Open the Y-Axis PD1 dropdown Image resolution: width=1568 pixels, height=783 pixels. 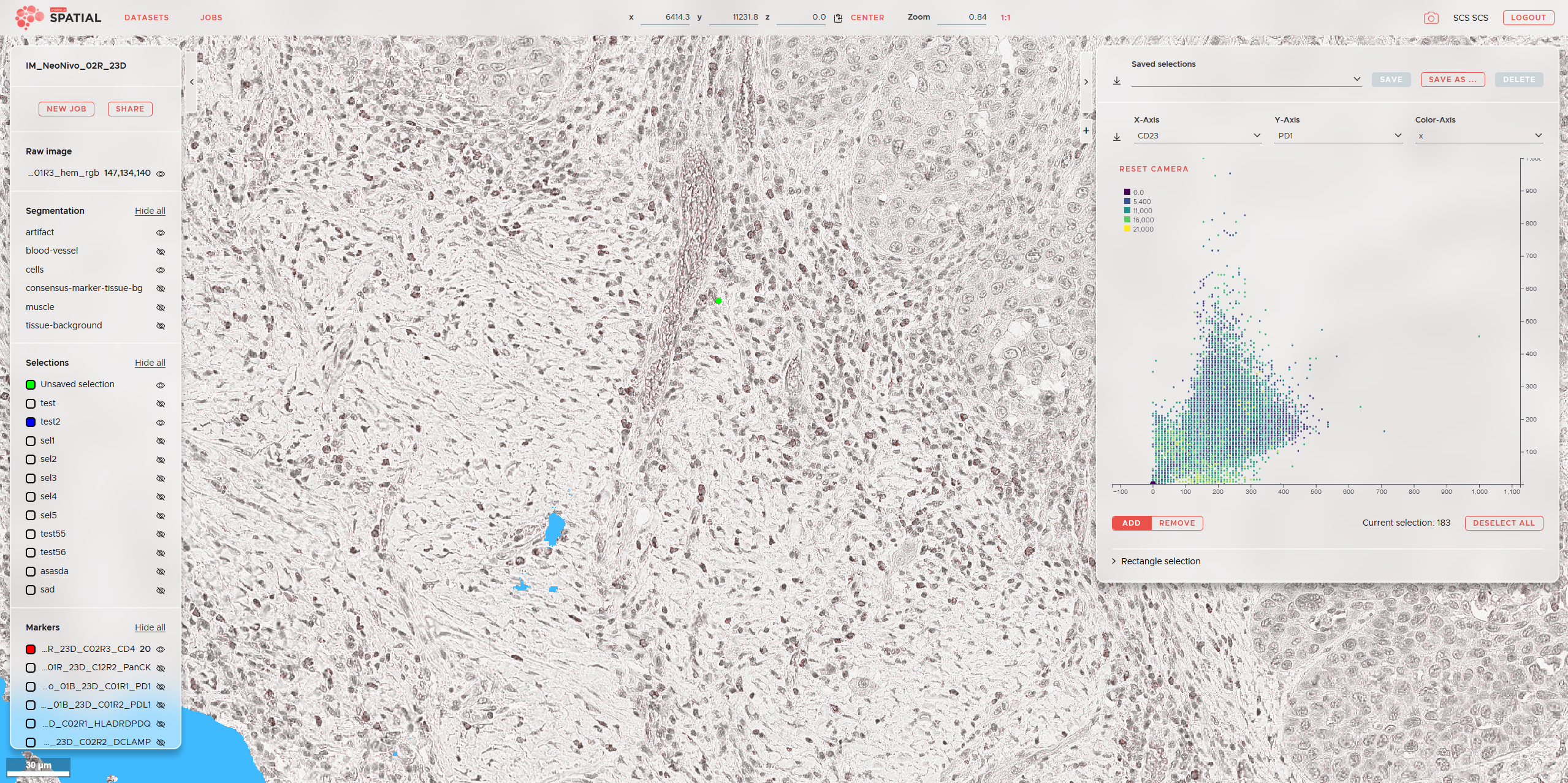[1338, 136]
